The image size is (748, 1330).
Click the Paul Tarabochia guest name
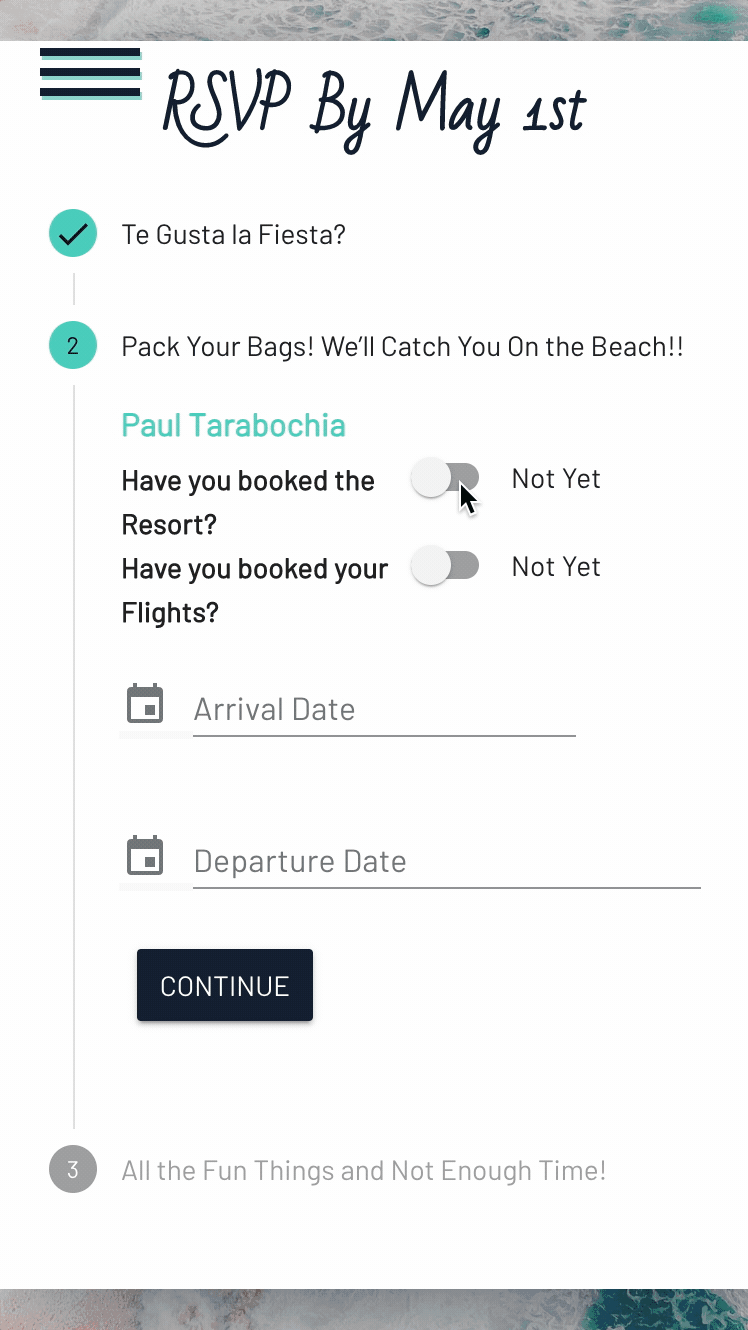click(233, 425)
